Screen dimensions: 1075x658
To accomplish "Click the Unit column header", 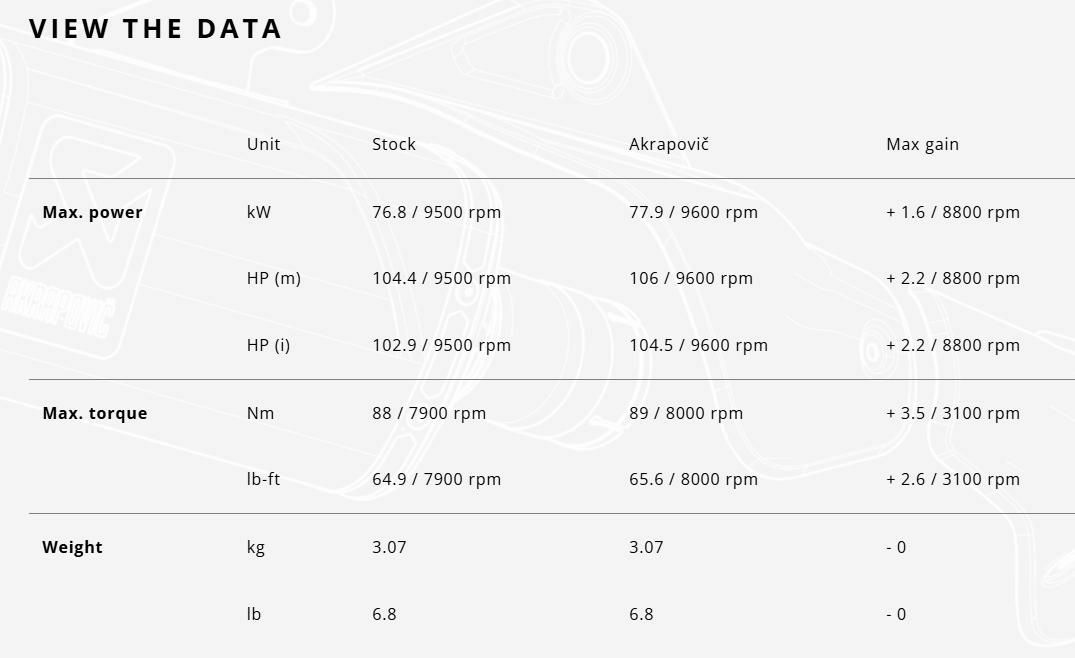I will pos(263,144).
